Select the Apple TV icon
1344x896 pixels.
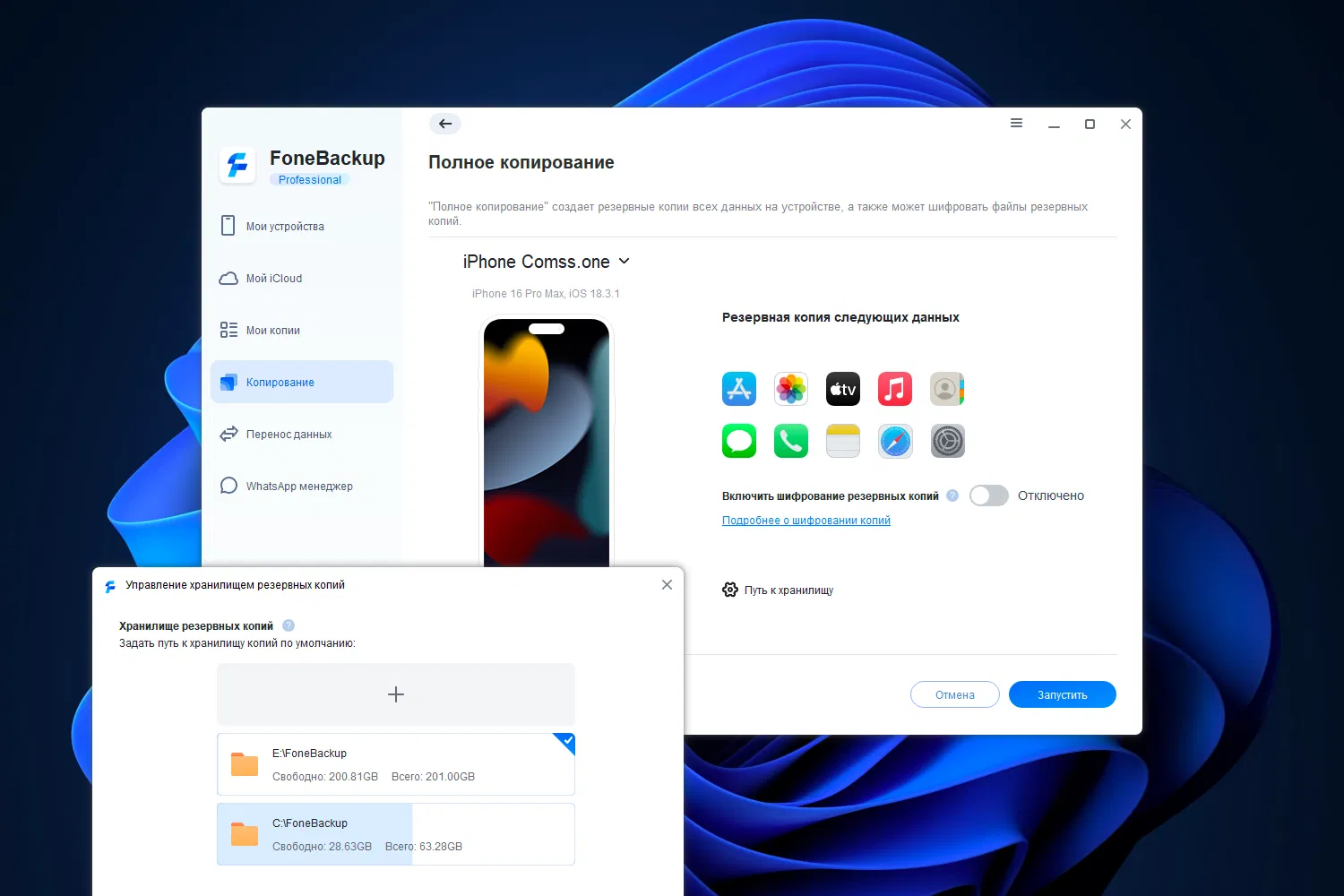tap(843, 389)
